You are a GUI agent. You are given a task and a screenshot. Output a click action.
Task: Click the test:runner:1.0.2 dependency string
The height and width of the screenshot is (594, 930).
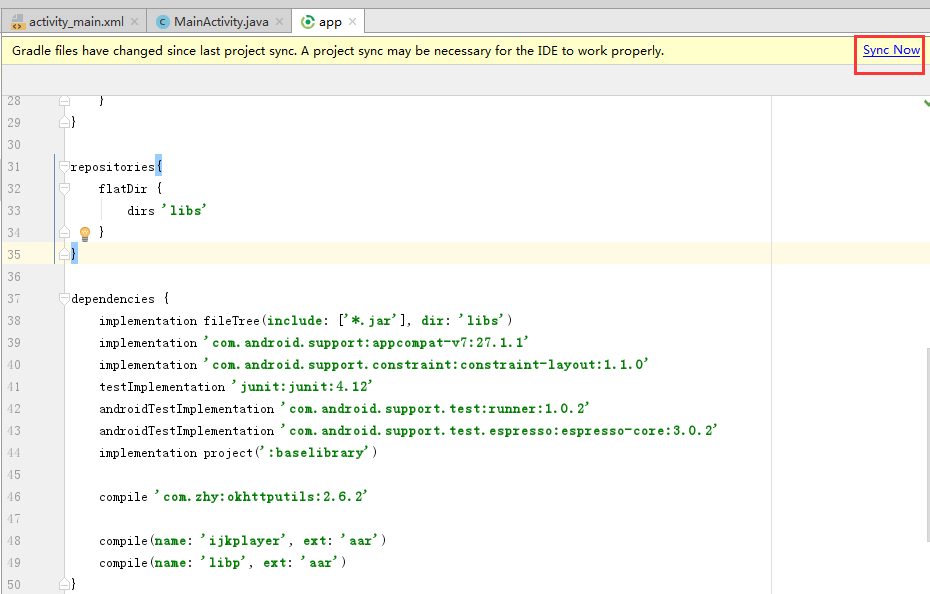[x=434, y=408]
